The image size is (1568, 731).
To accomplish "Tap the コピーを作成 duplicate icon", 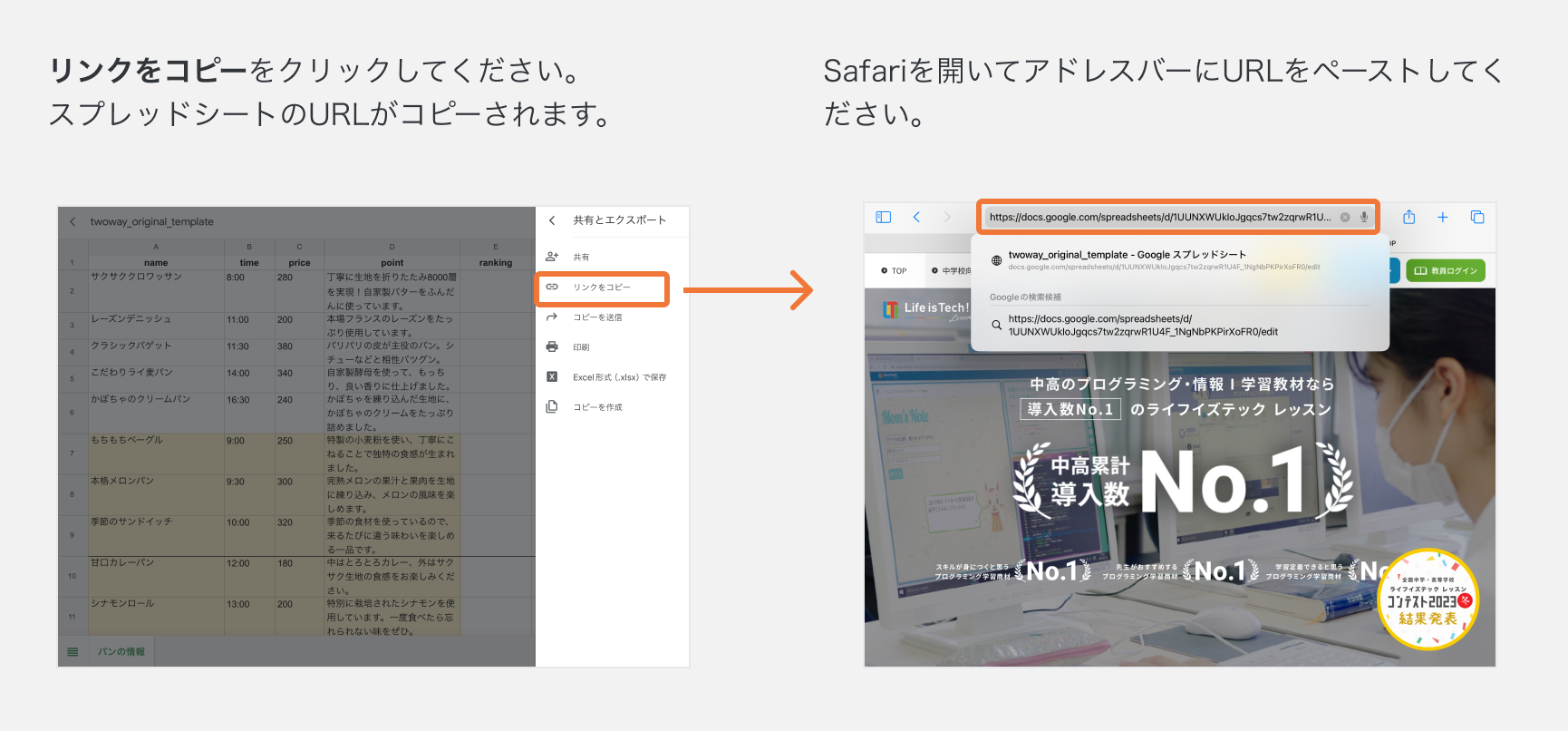I will click(552, 407).
